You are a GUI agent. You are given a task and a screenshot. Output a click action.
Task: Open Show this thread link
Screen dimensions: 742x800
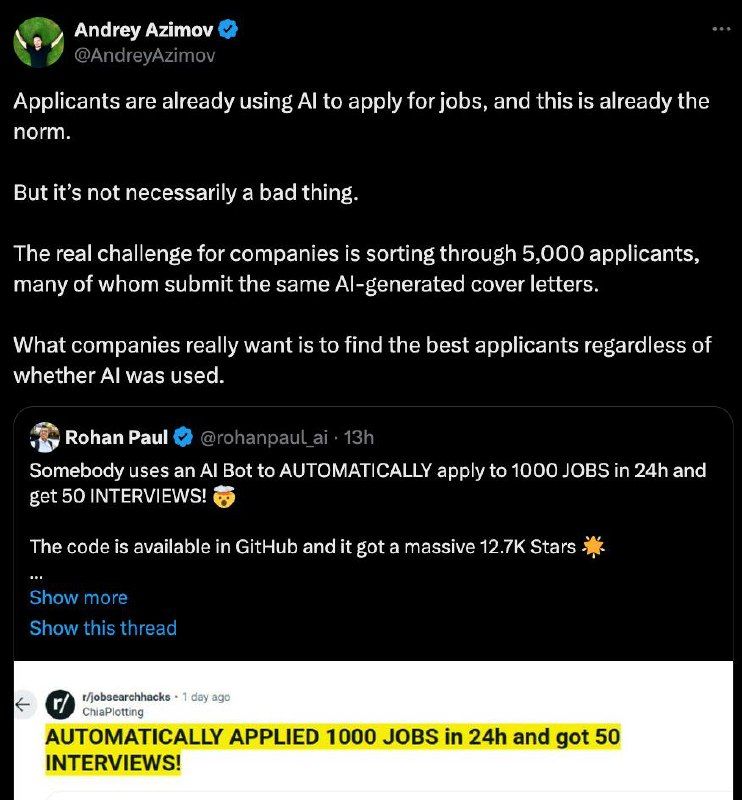pyautogui.click(x=103, y=628)
